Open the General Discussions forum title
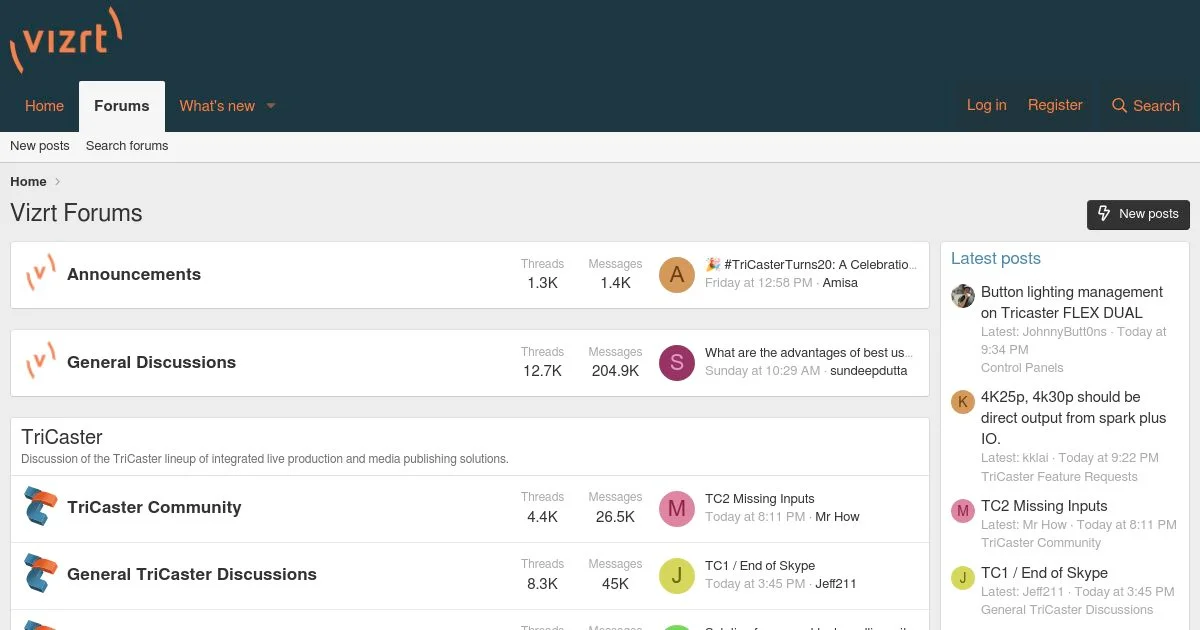Viewport: 1200px width, 630px height. (x=151, y=363)
